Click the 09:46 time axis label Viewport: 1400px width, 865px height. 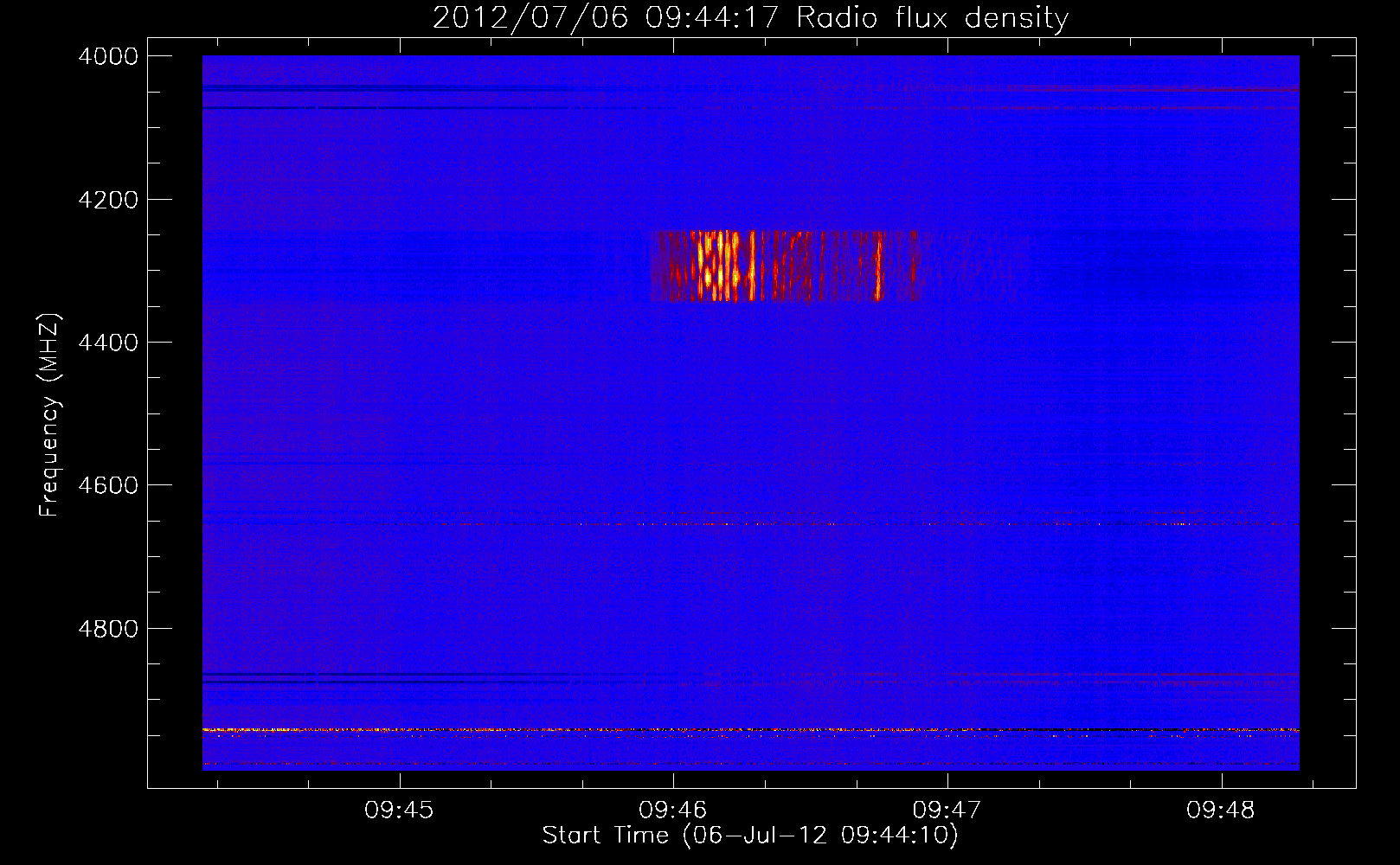[672, 811]
